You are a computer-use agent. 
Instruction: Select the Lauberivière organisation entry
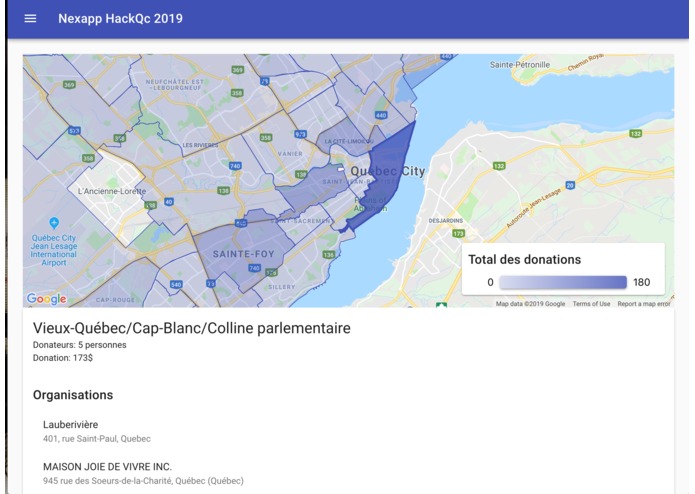click(x=97, y=431)
